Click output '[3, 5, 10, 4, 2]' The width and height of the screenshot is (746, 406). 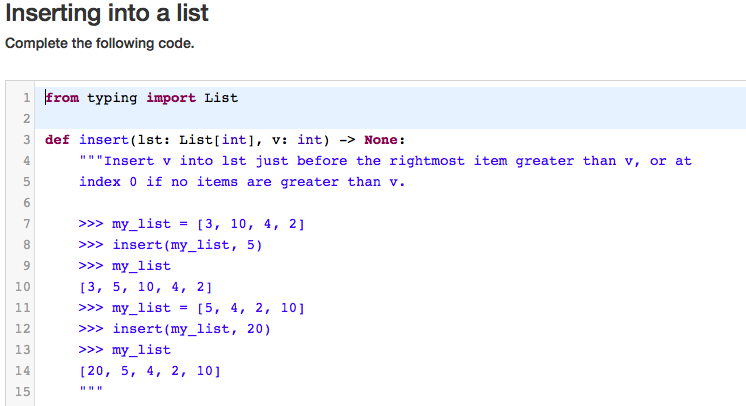[x=146, y=287]
